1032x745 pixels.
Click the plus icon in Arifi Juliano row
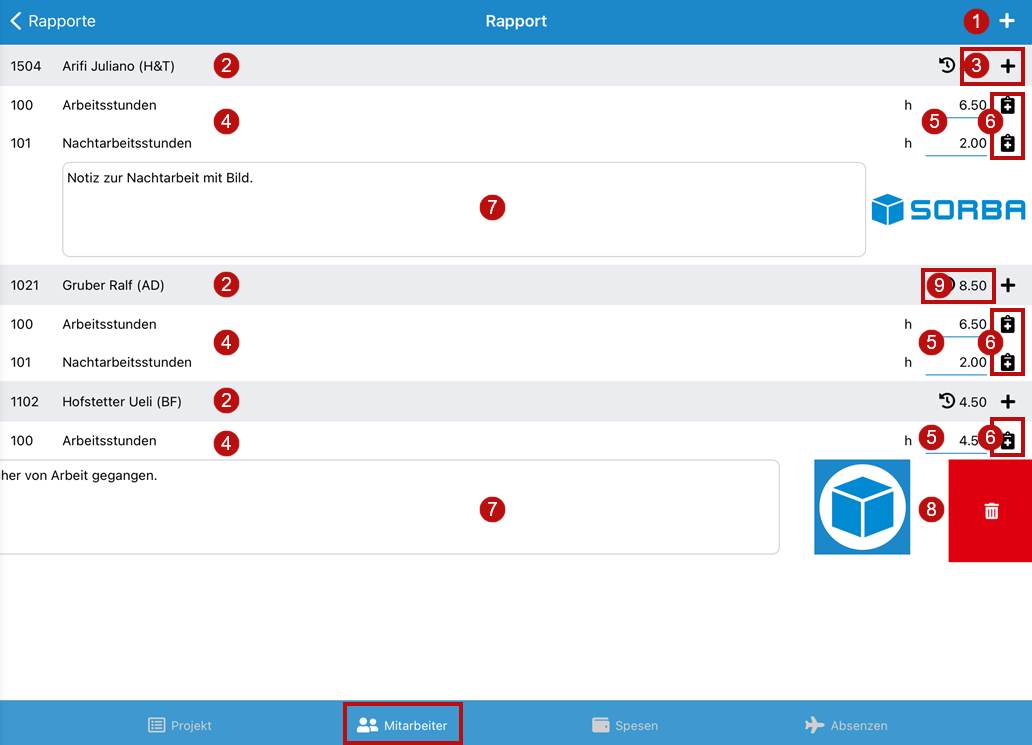(1007, 66)
